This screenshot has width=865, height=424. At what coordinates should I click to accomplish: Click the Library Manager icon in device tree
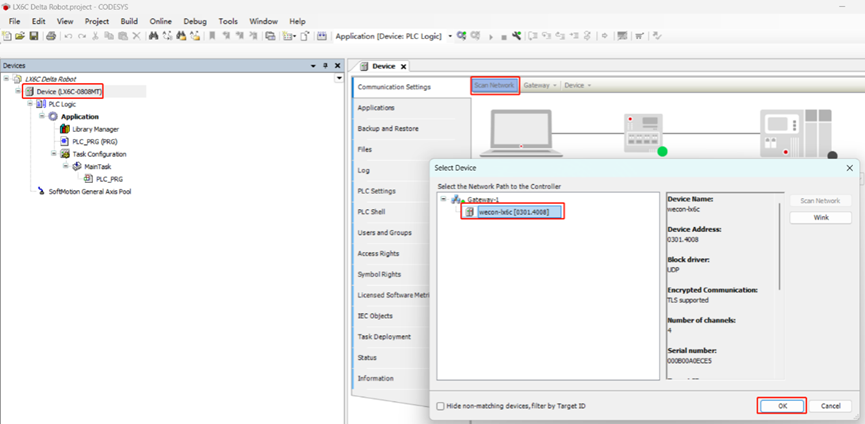click(x=64, y=129)
